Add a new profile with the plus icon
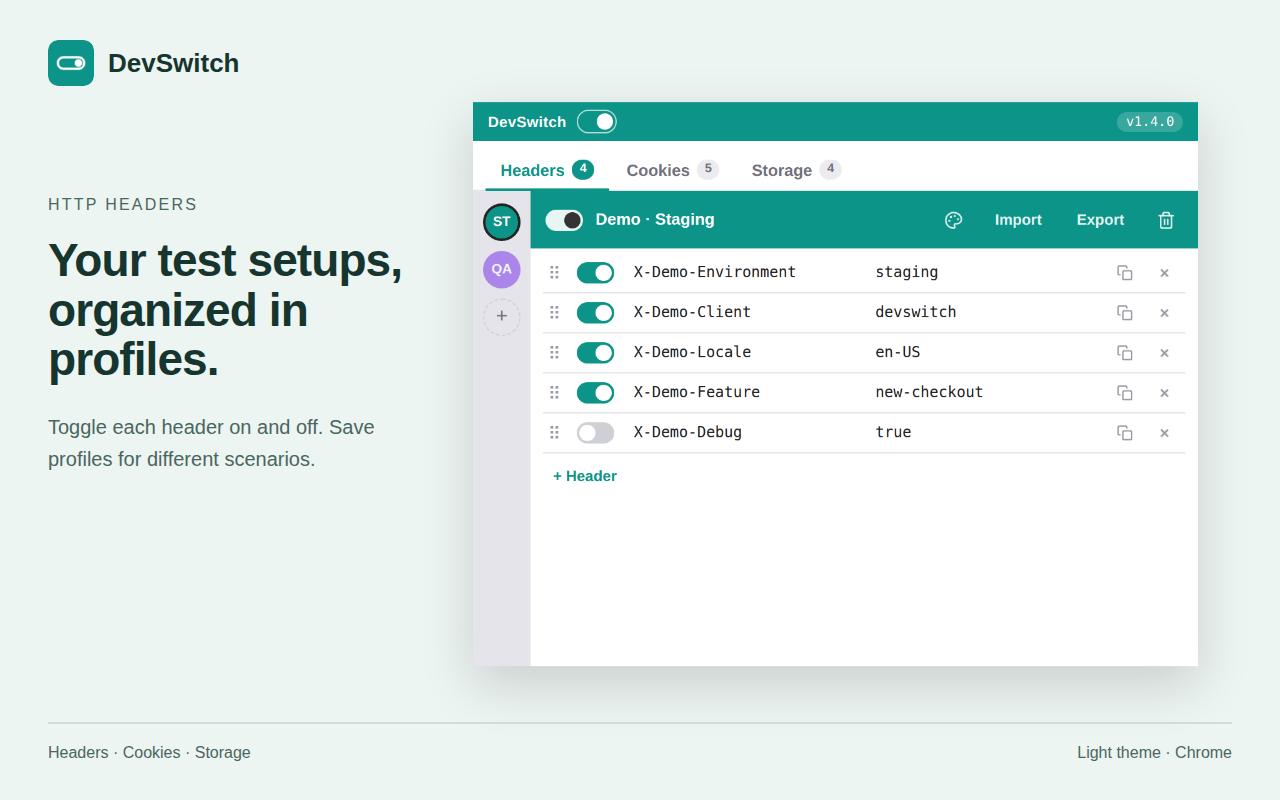The width and height of the screenshot is (1280, 800). [x=502, y=317]
